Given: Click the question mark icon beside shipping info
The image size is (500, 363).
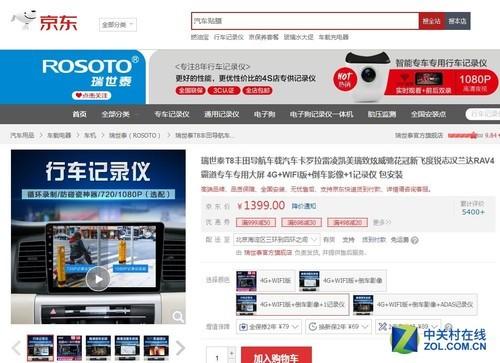Looking at the screenshot, I should [415, 240].
